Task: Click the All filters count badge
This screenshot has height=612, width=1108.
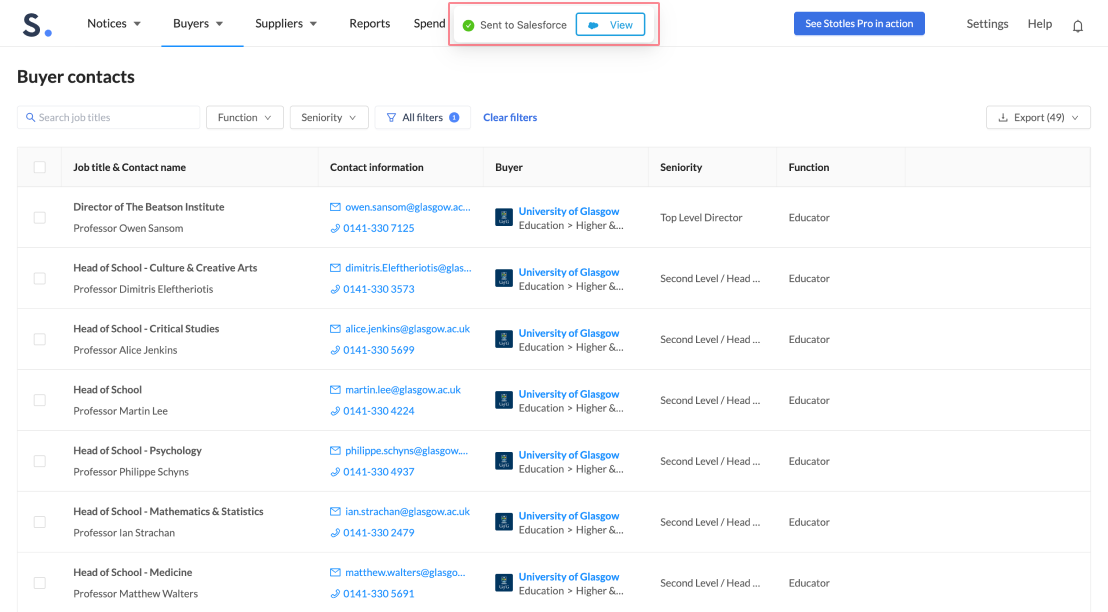Action: [454, 117]
